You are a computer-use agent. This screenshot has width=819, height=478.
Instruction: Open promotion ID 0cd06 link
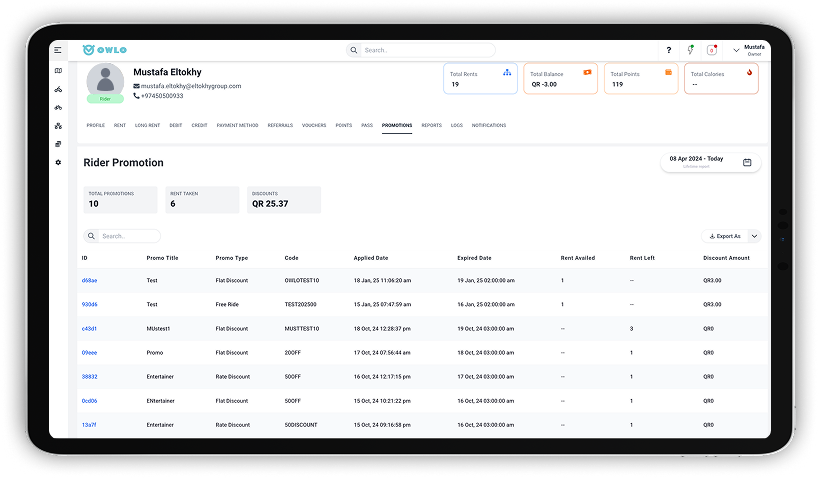point(89,401)
